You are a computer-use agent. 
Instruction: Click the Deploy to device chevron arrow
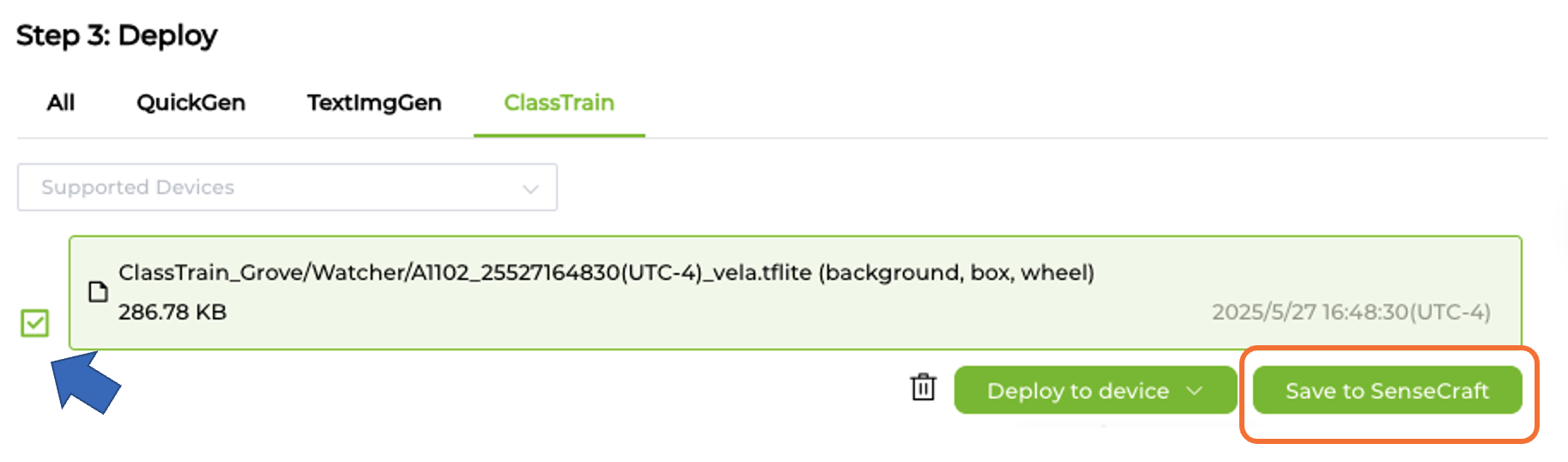(x=1194, y=391)
